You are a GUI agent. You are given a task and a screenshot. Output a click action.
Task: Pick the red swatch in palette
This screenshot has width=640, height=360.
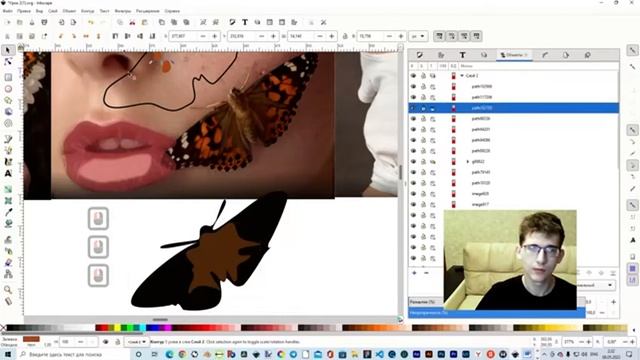tap(105, 328)
